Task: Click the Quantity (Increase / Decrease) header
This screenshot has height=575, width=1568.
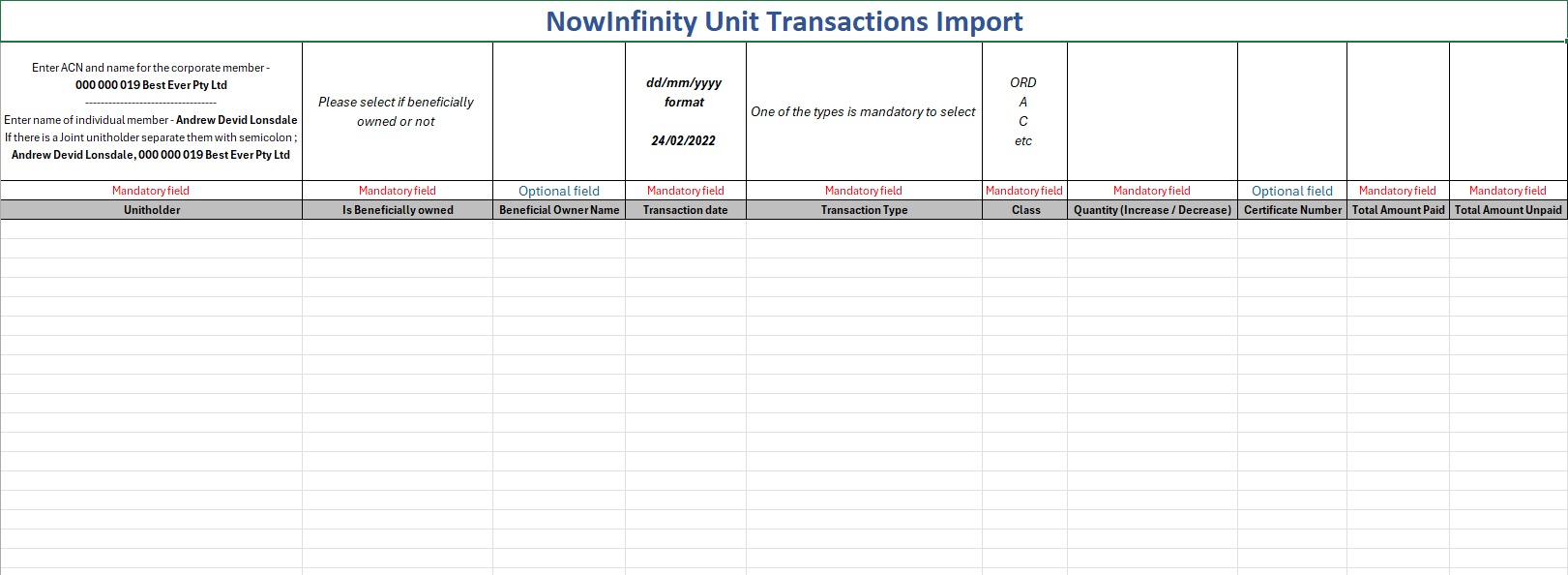Action: pyautogui.click(x=1152, y=210)
